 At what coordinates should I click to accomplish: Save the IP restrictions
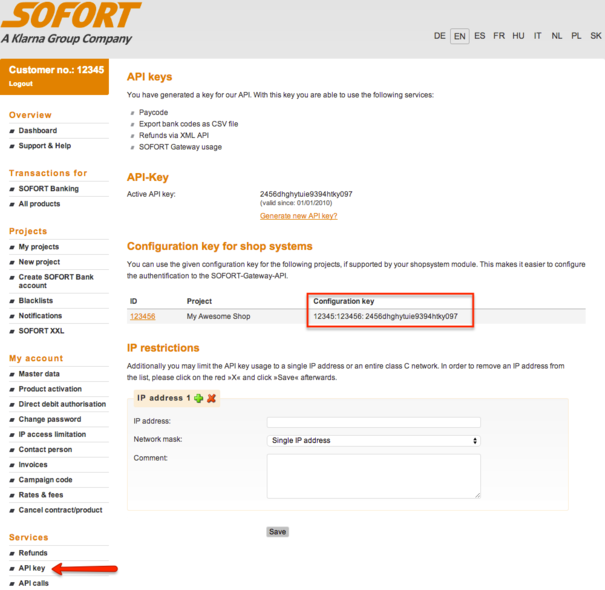(x=277, y=532)
